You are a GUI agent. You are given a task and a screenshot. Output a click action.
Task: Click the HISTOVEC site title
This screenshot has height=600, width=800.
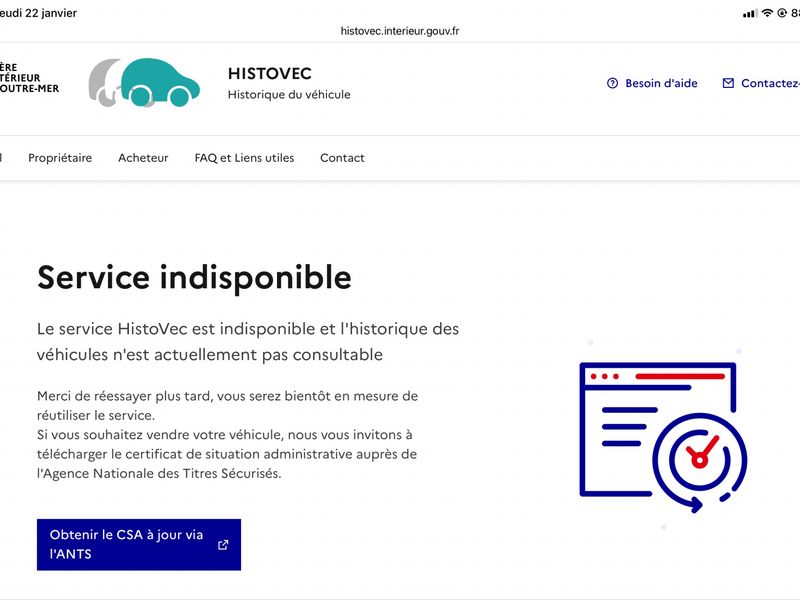tap(270, 74)
